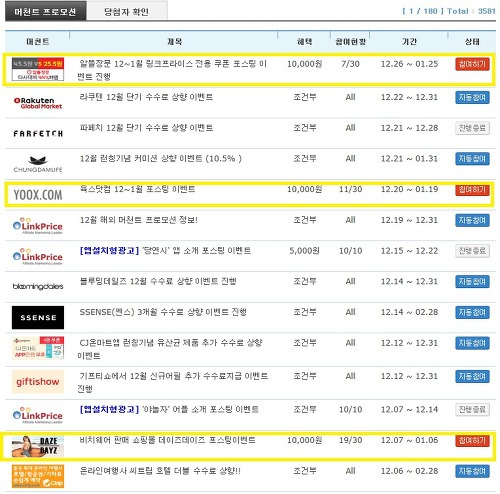Click 진행종료 on the '당연시' 앱 event row

point(472,251)
